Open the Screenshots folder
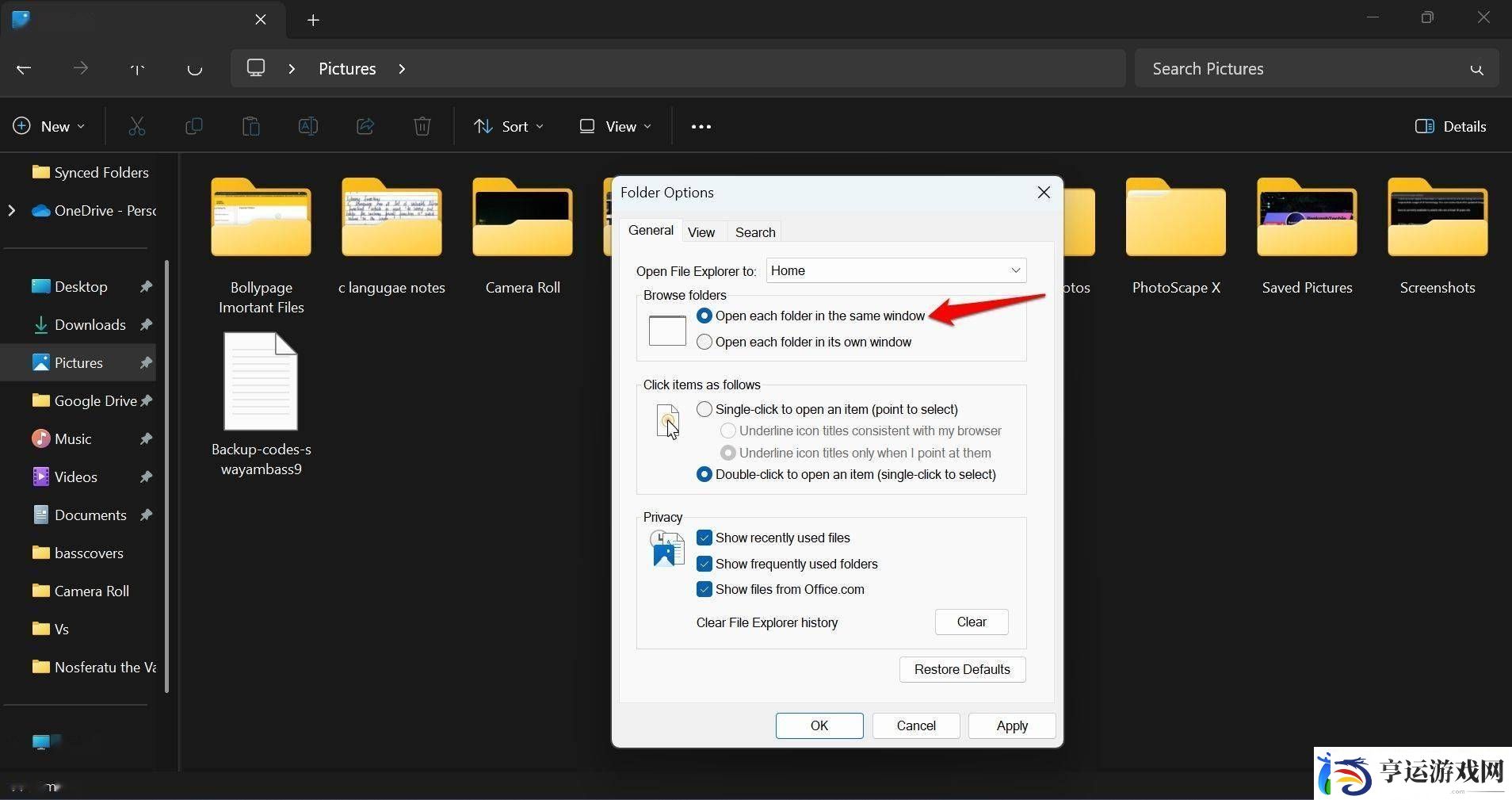The height and width of the screenshot is (800, 1512). click(1438, 236)
